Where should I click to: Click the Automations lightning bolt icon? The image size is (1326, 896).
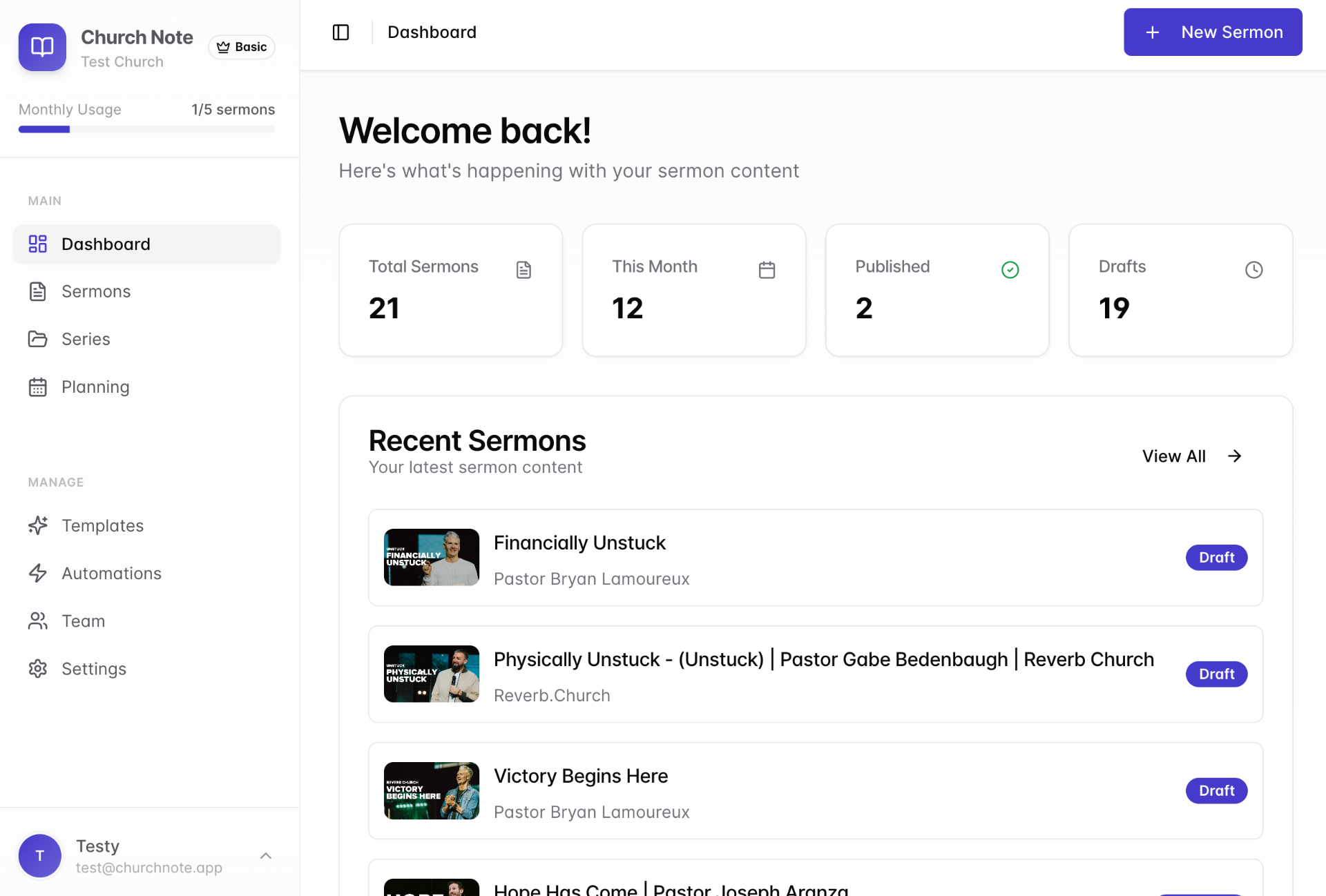tap(37, 573)
